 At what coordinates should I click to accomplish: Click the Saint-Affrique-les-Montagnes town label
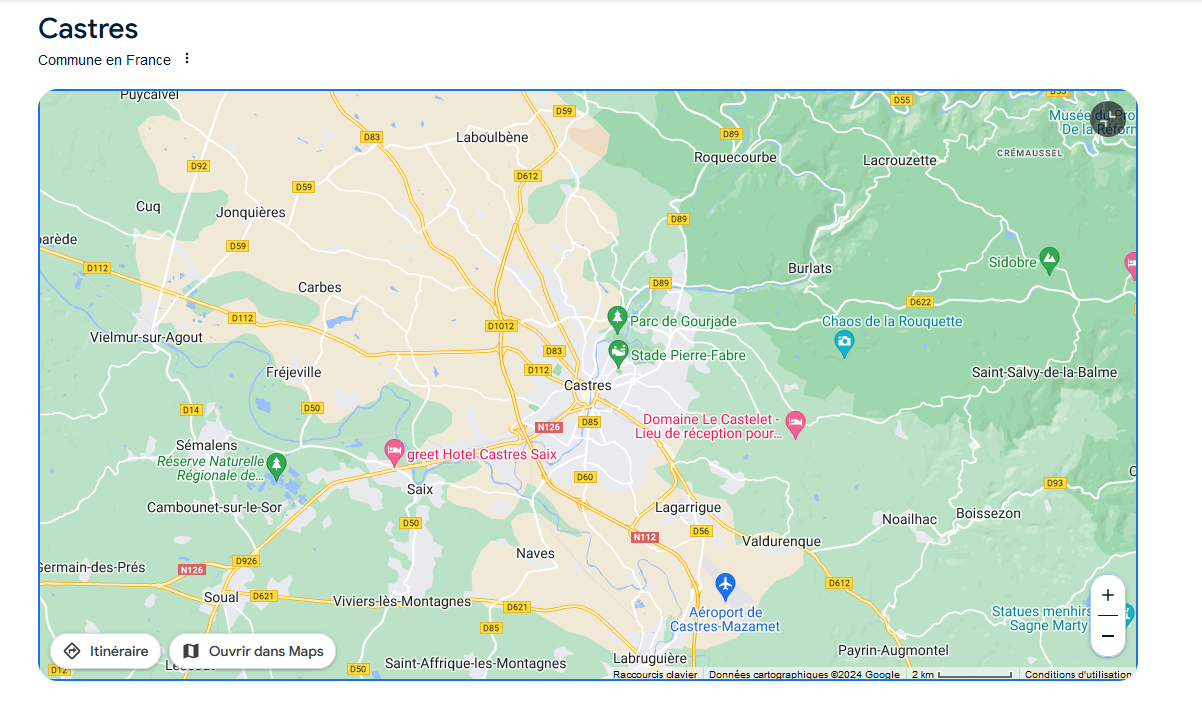pyautogui.click(x=476, y=663)
